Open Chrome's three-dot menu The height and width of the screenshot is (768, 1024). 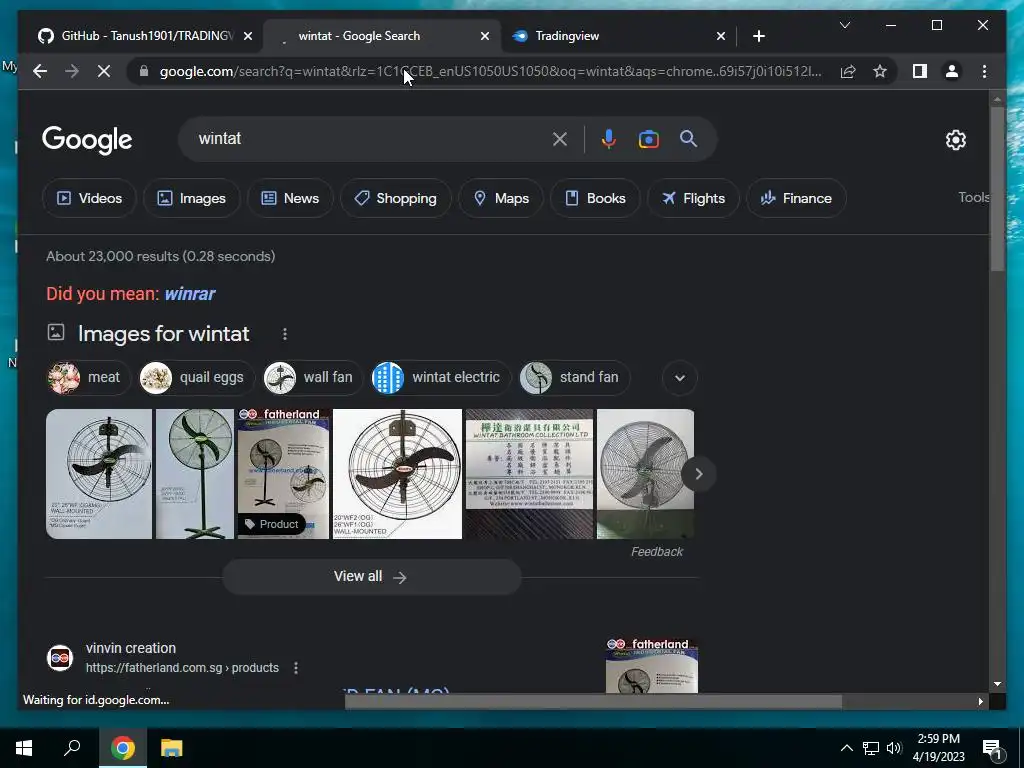tap(984, 71)
